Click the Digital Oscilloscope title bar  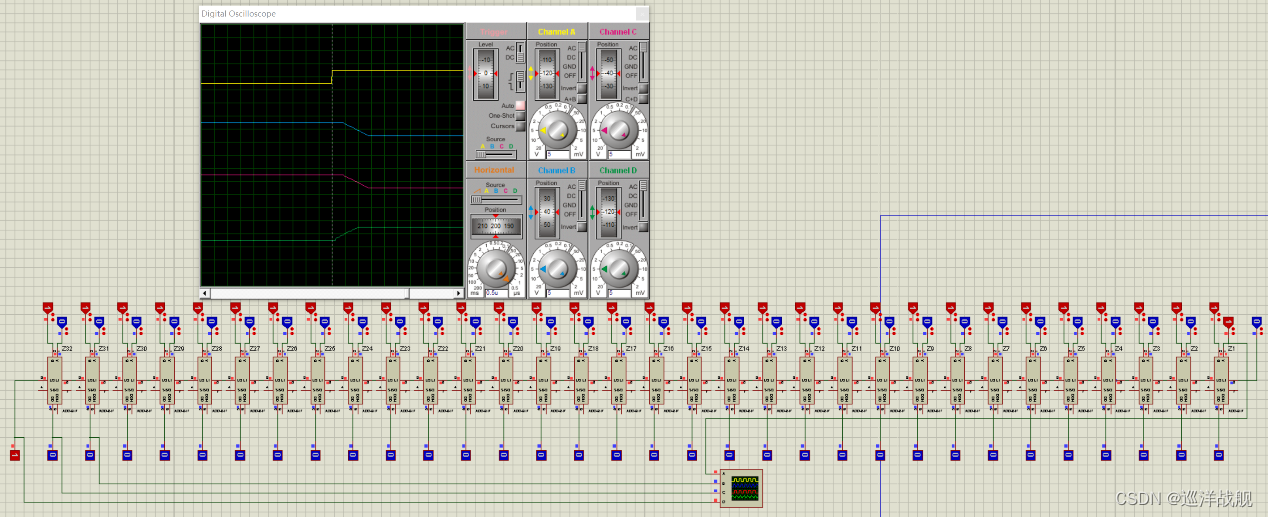click(424, 14)
